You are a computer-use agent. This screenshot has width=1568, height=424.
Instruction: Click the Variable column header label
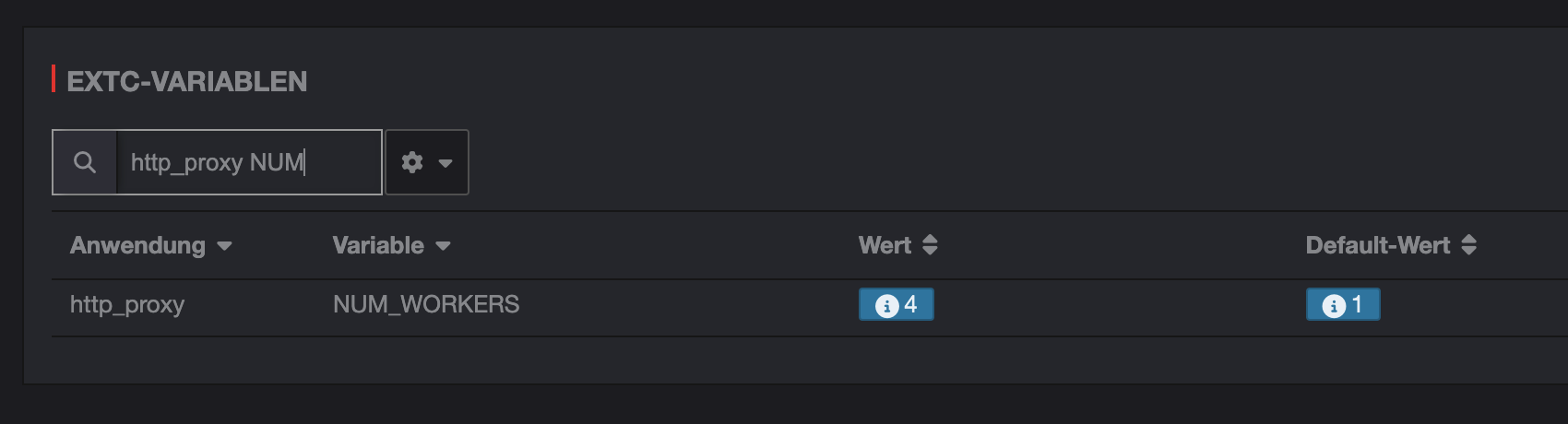tap(378, 245)
